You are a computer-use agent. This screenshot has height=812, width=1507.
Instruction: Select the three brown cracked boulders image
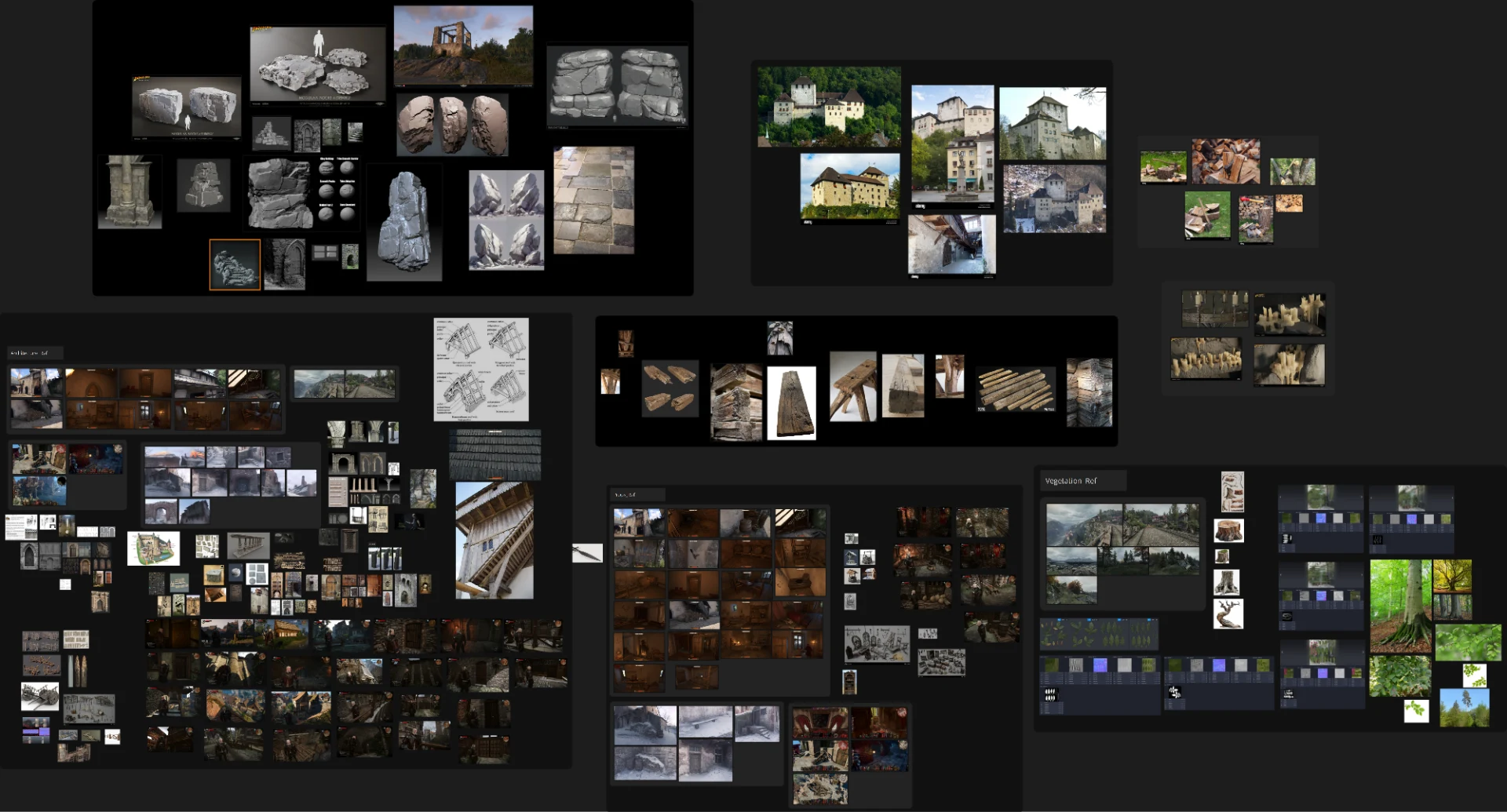(x=452, y=125)
